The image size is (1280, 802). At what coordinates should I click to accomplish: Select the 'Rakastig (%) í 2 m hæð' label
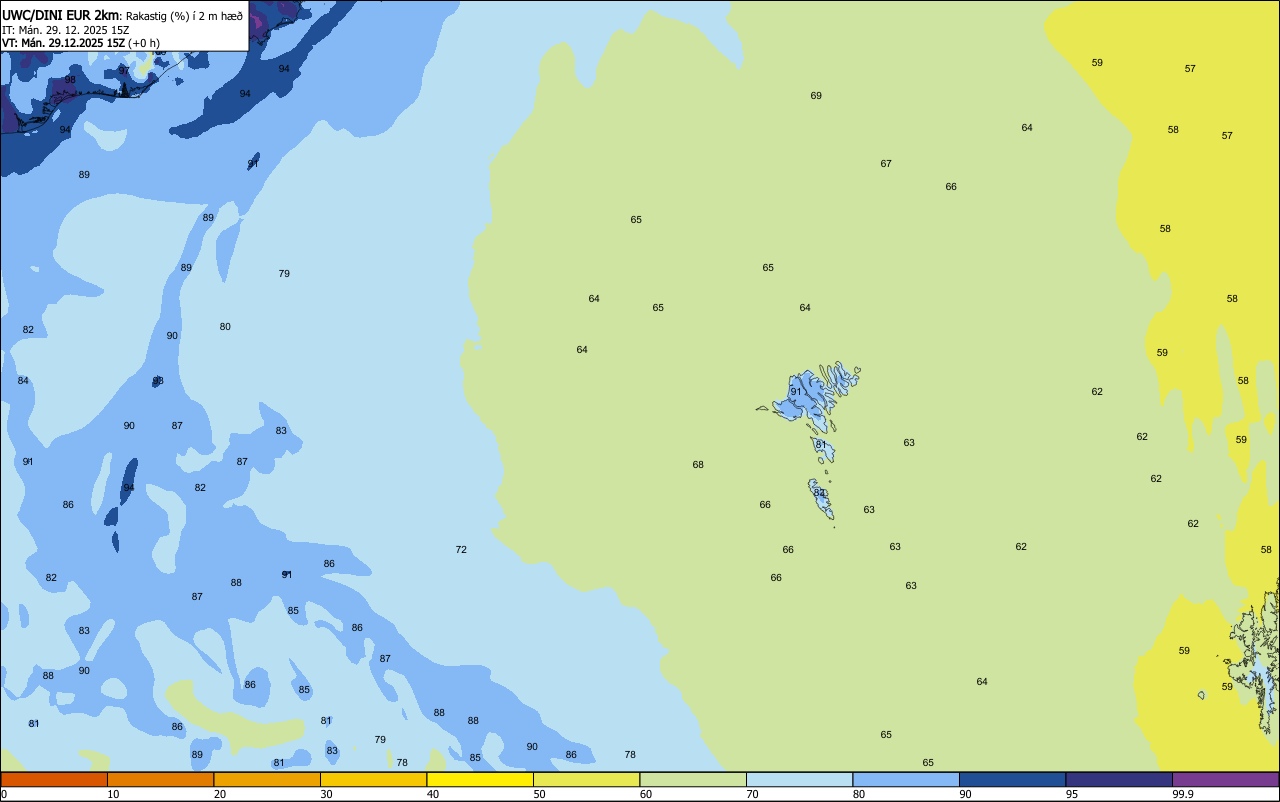click(x=184, y=16)
